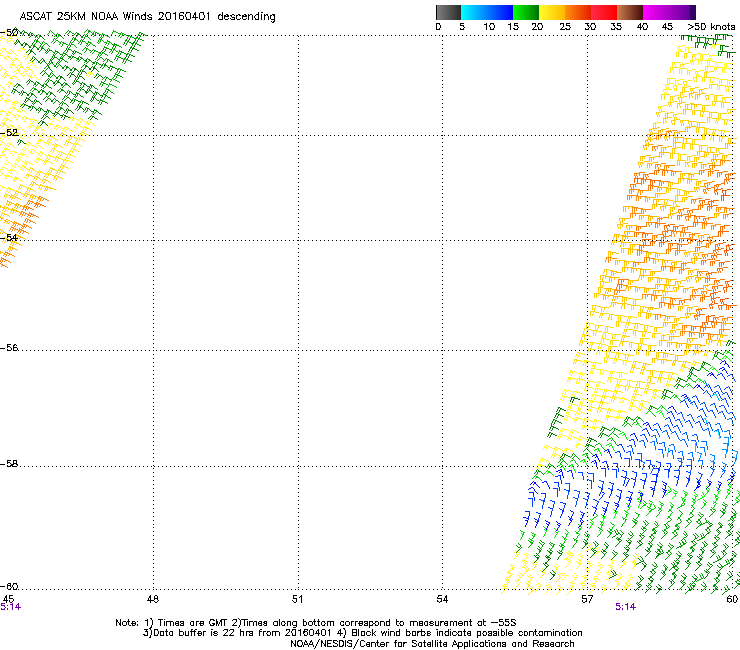Click the gray 0-5 knots color swatch
This screenshot has height=650, width=740.
point(448,12)
